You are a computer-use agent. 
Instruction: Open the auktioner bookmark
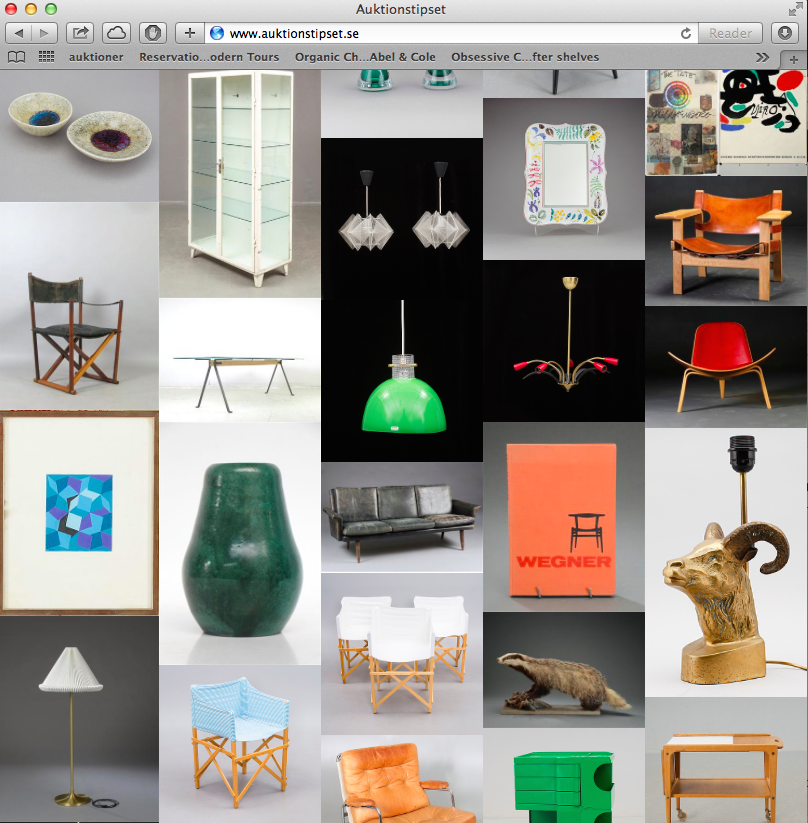pyautogui.click(x=96, y=57)
